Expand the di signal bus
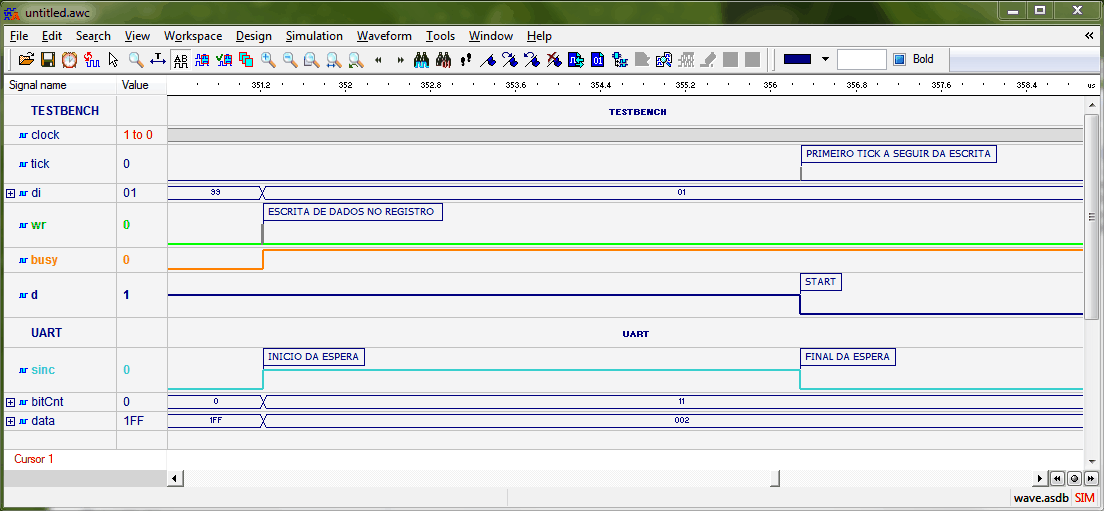This screenshot has height=511, width=1104. pyautogui.click(x=11, y=194)
